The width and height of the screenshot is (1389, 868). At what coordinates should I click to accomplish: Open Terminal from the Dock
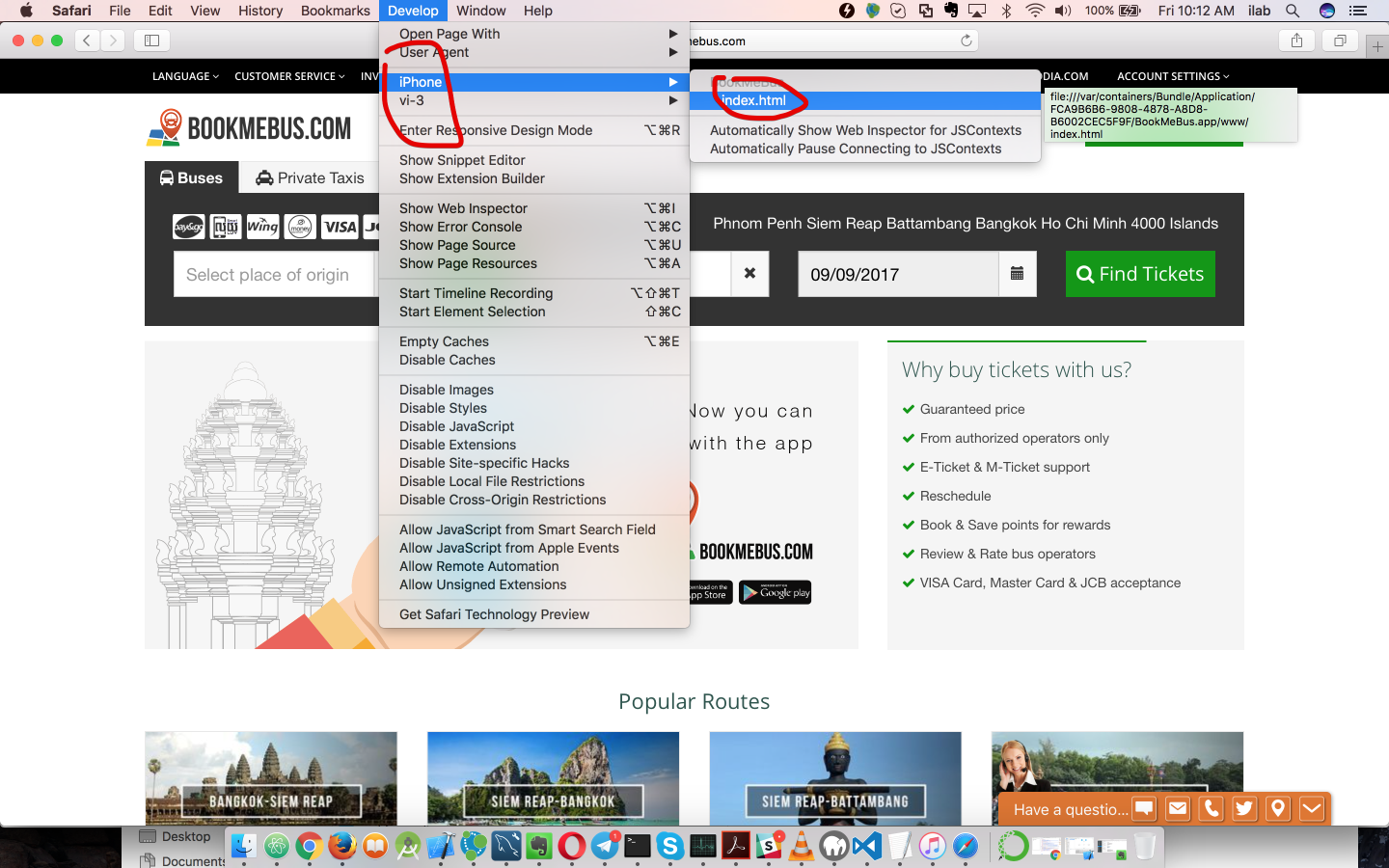coord(638,847)
